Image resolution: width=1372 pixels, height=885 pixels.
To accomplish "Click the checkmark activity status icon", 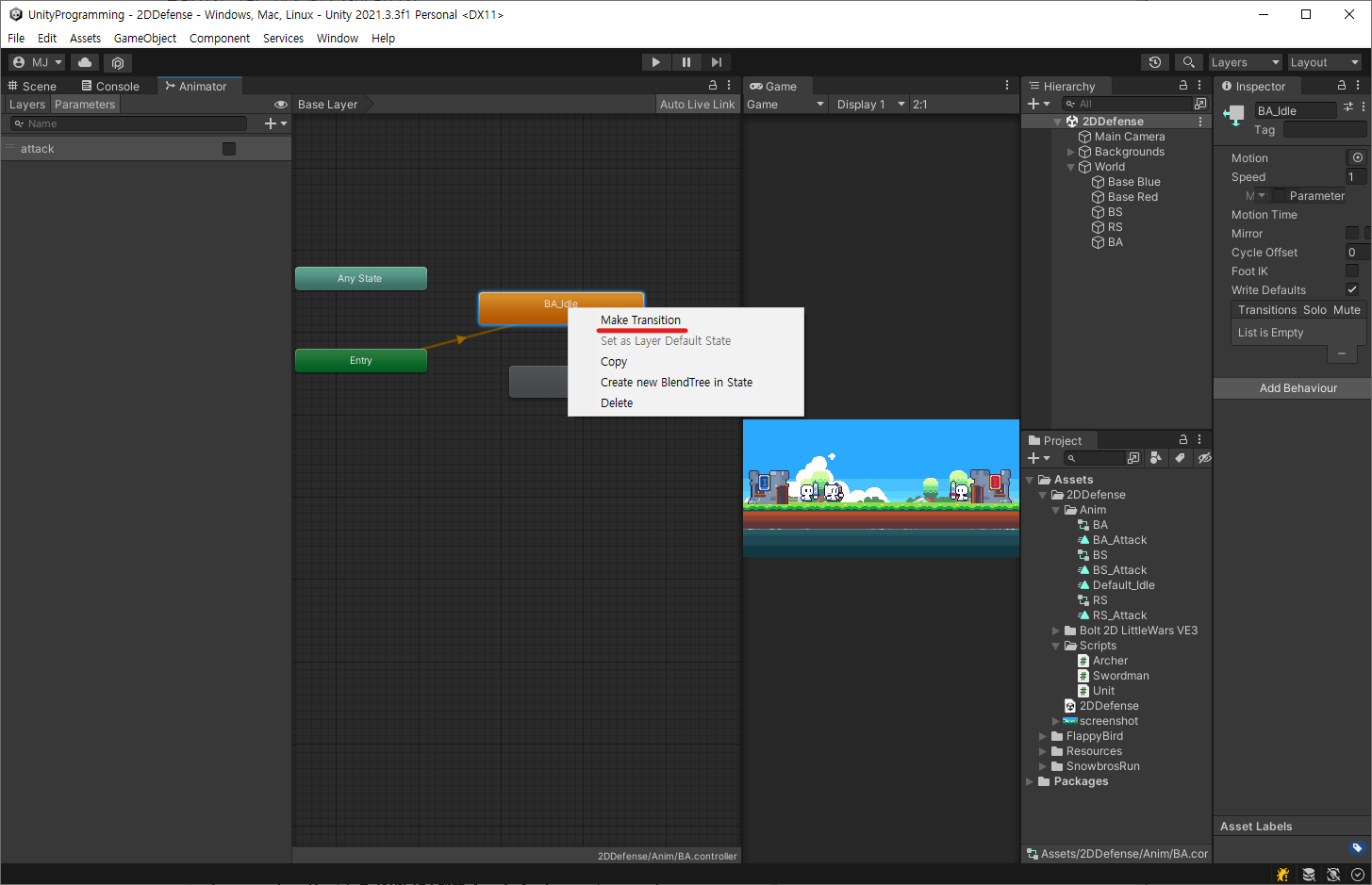I will pos(1358,875).
